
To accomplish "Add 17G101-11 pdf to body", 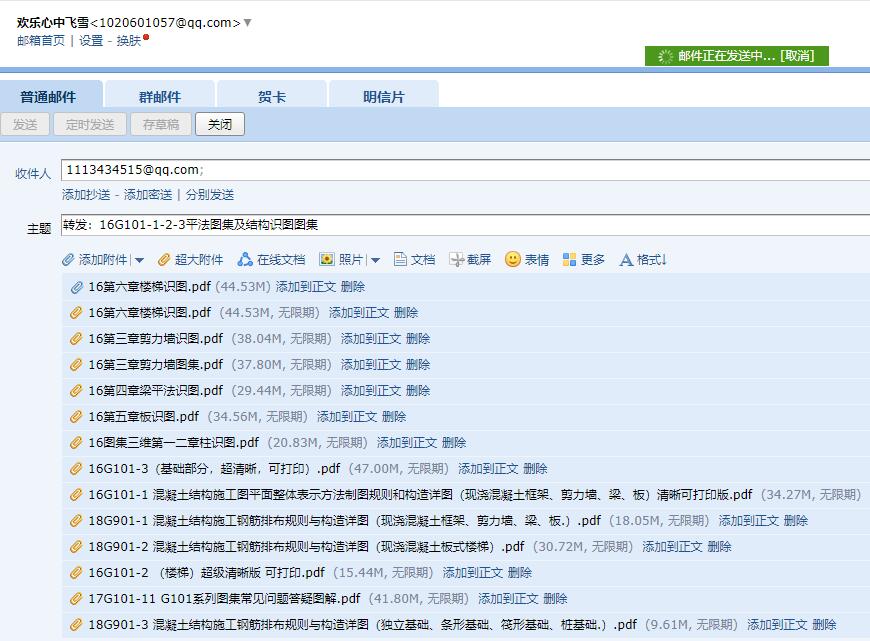I will coord(508,599).
